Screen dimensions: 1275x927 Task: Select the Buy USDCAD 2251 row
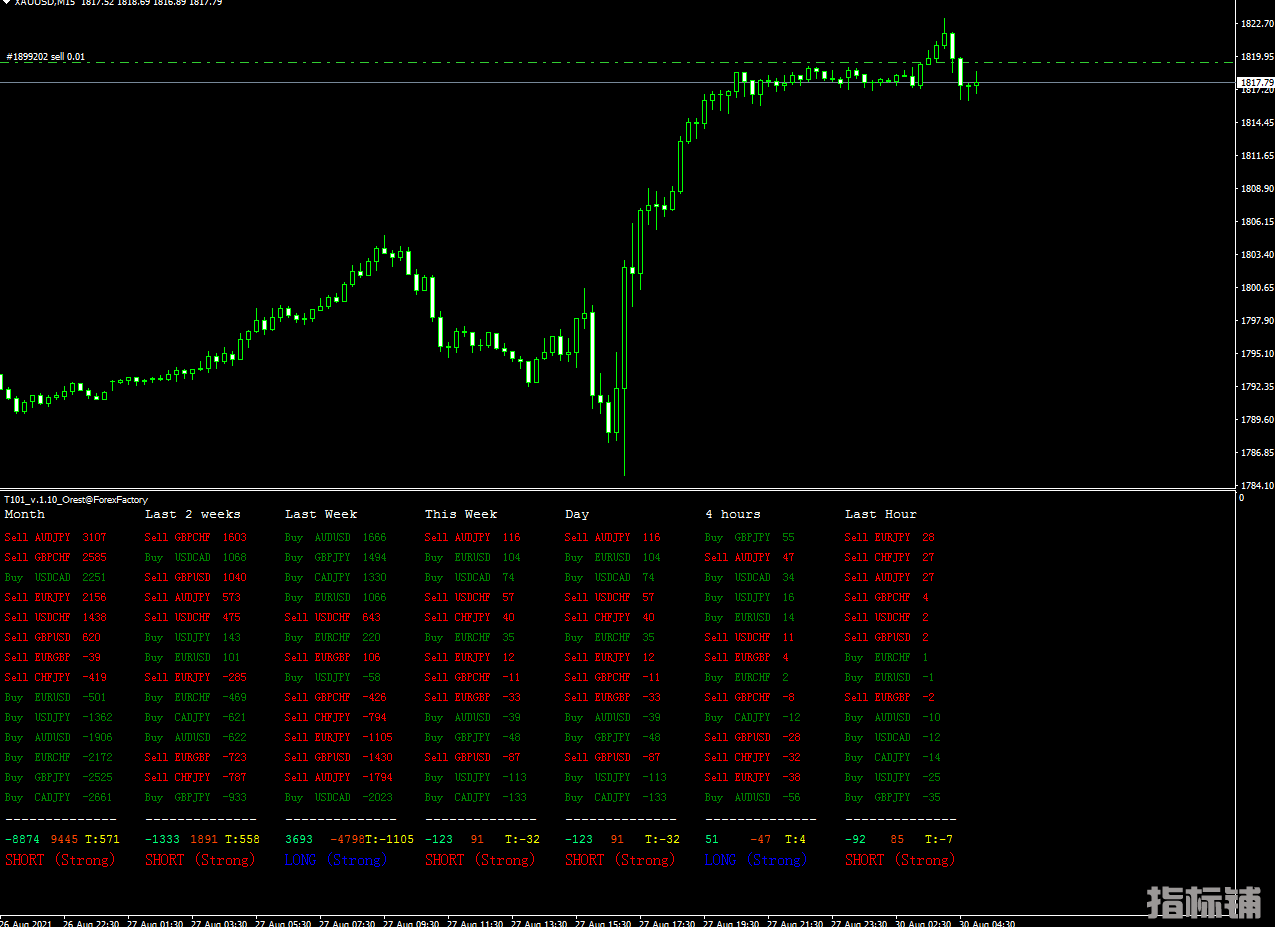click(x=56, y=577)
